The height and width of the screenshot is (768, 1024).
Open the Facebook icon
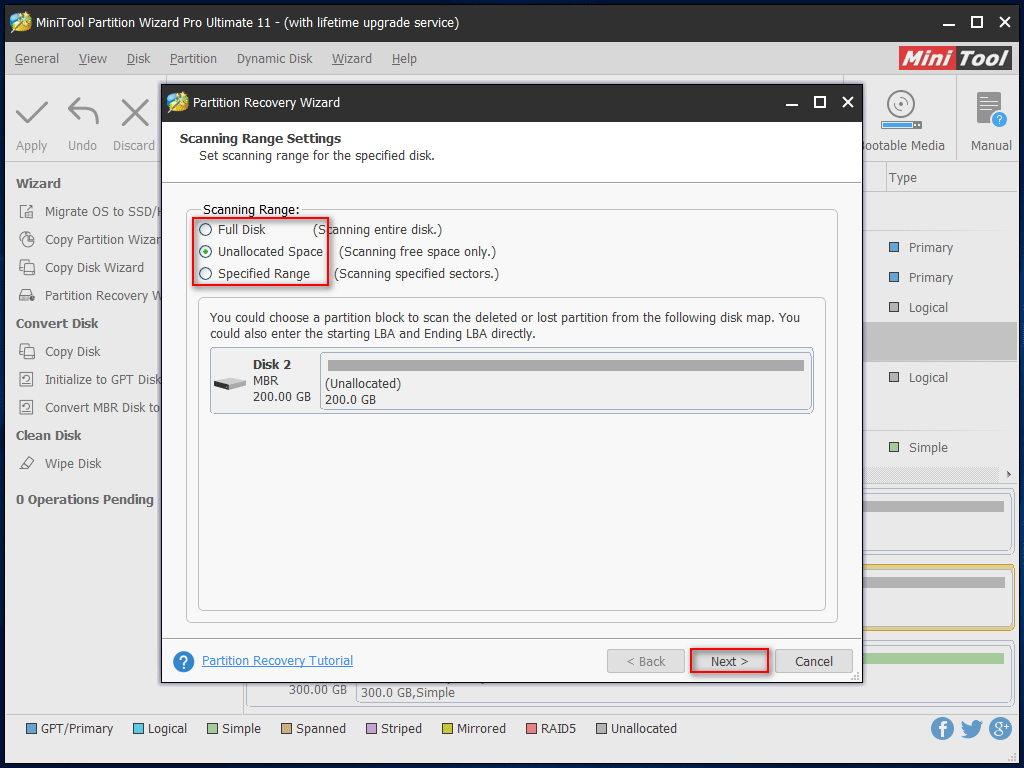click(942, 728)
